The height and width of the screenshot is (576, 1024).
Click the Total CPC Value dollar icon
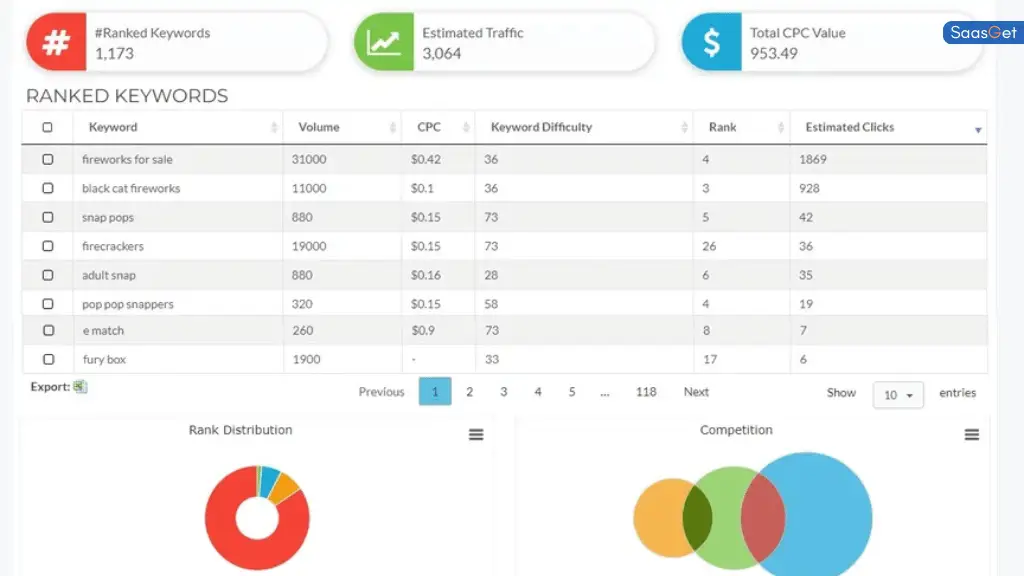[x=712, y=41]
